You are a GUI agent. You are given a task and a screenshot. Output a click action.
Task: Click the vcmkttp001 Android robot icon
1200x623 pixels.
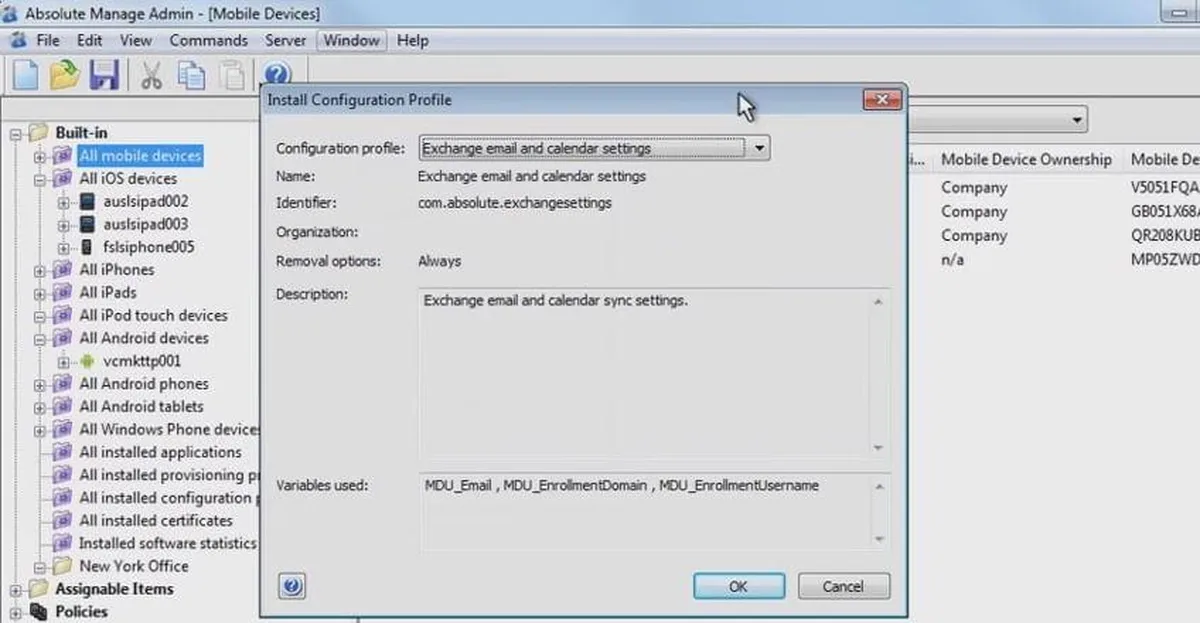tap(88, 361)
